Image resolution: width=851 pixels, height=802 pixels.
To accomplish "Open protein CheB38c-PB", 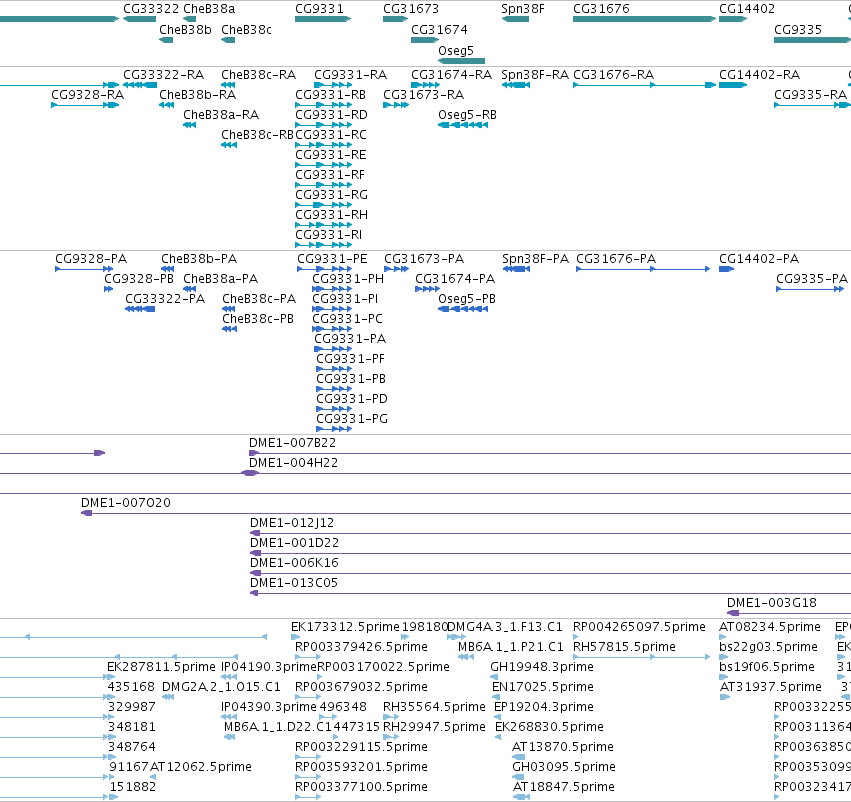I will click(258, 319).
